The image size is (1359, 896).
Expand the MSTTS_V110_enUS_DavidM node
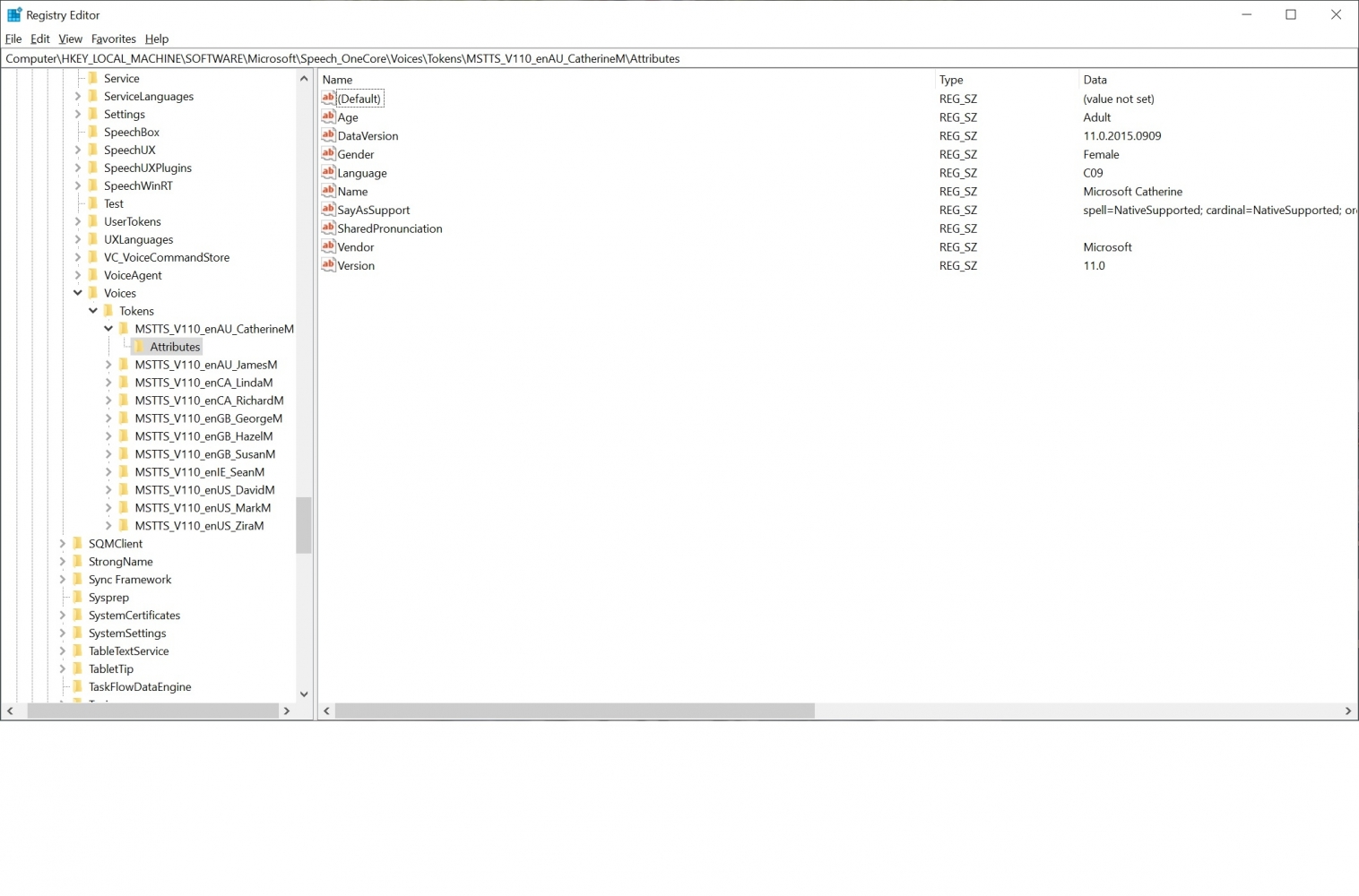click(108, 490)
